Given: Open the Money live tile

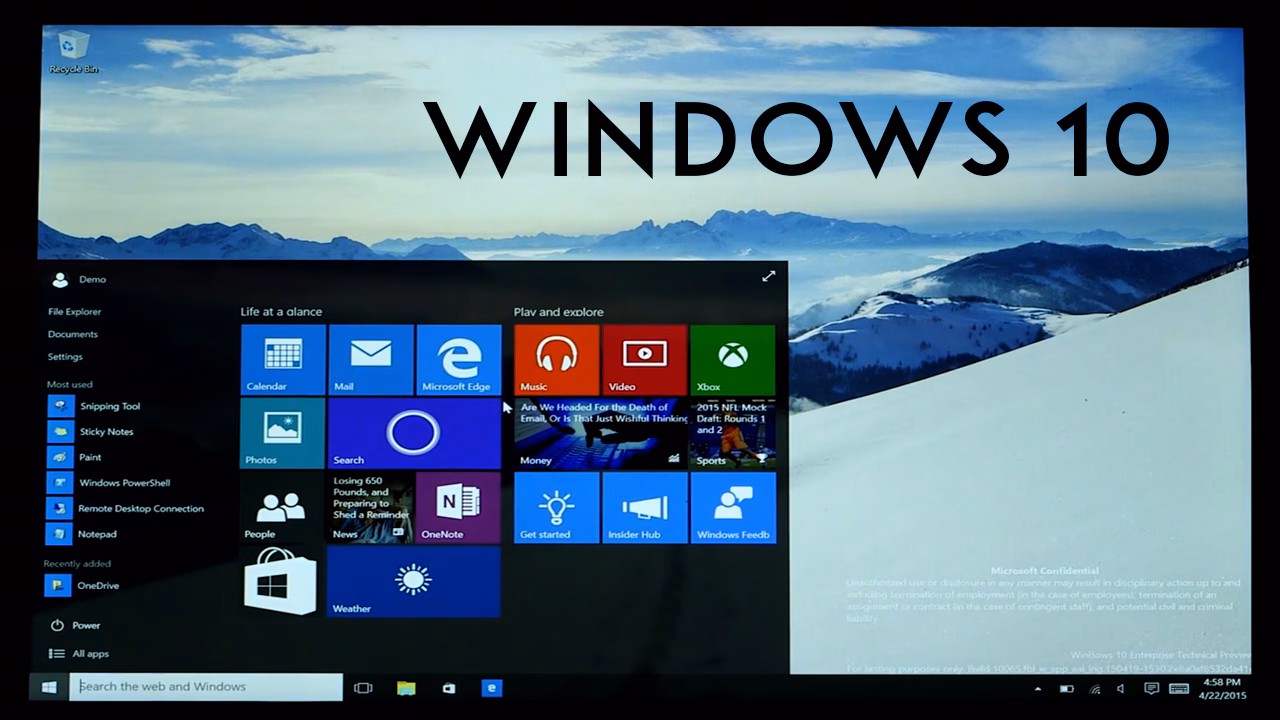Looking at the screenshot, I should [600, 434].
